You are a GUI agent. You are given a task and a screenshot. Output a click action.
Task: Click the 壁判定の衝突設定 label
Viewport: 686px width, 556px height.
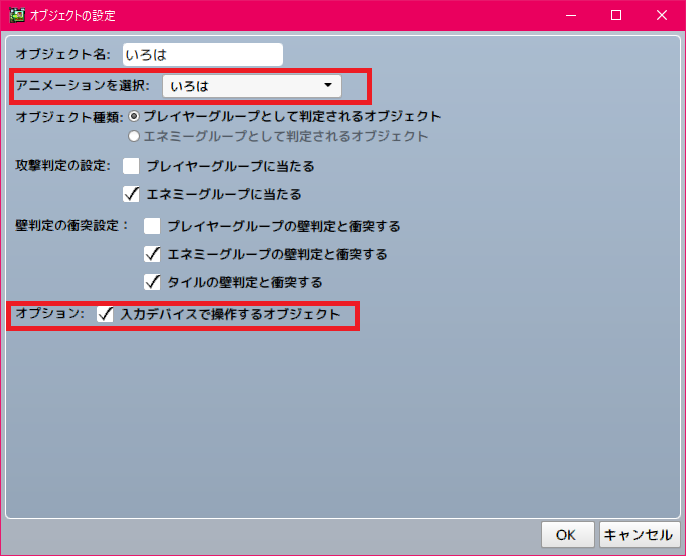click(x=72, y=226)
